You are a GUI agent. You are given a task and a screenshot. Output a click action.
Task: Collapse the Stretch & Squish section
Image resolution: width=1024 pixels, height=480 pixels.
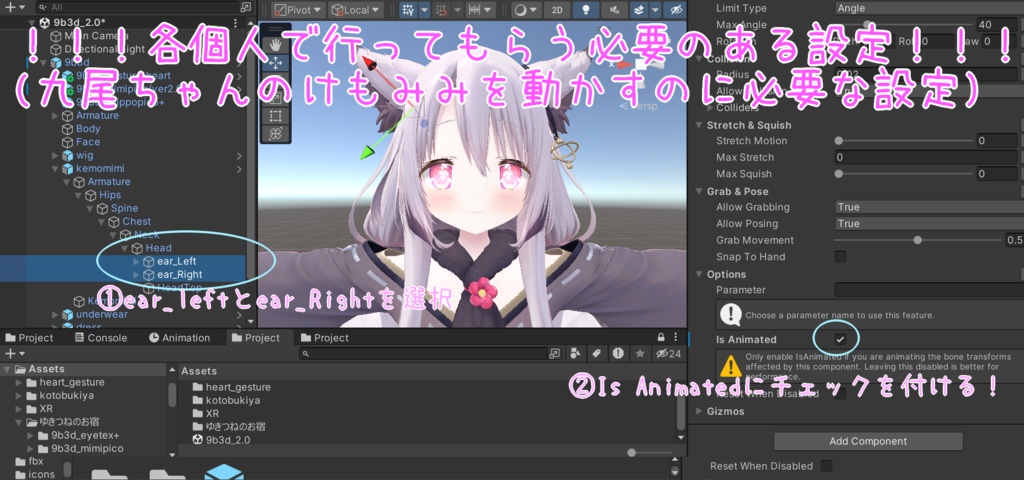pos(699,125)
